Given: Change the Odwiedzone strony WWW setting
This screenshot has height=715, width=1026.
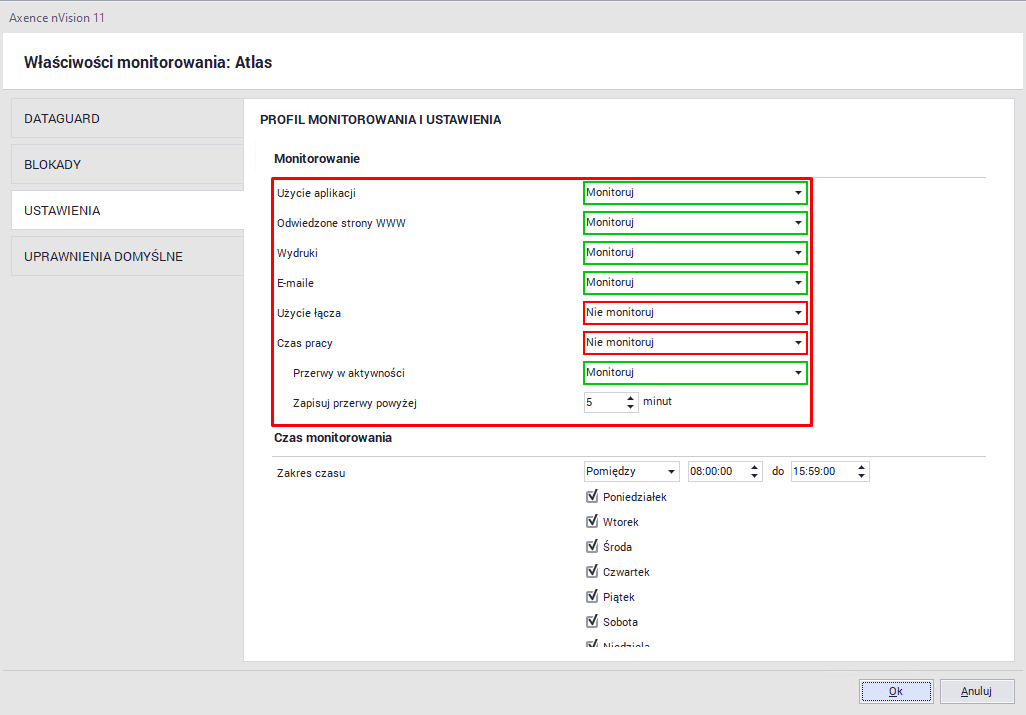Looking at the screenshot, I should (798, 223).
